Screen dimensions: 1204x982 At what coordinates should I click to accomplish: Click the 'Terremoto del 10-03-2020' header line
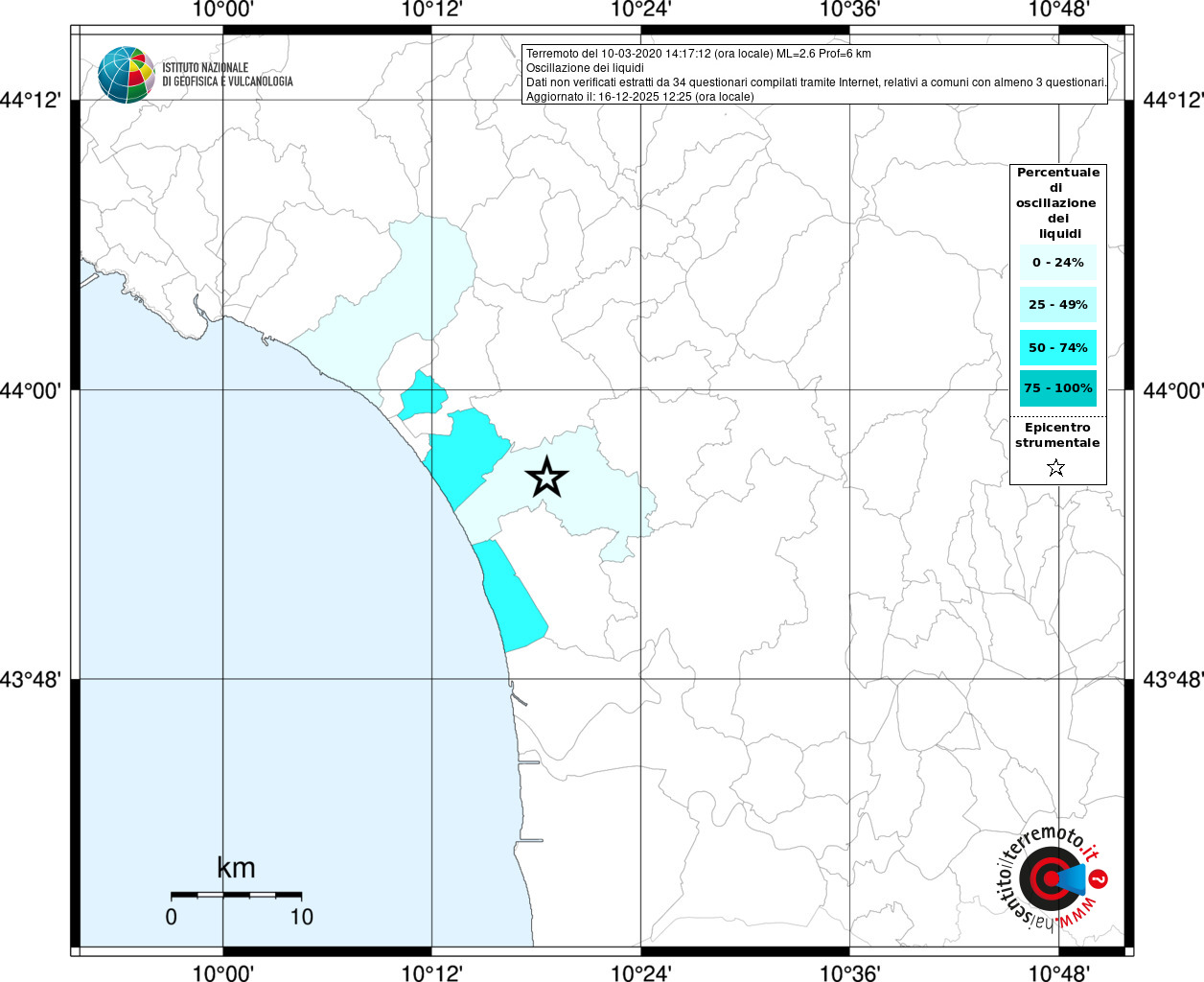tap(699, 54)
